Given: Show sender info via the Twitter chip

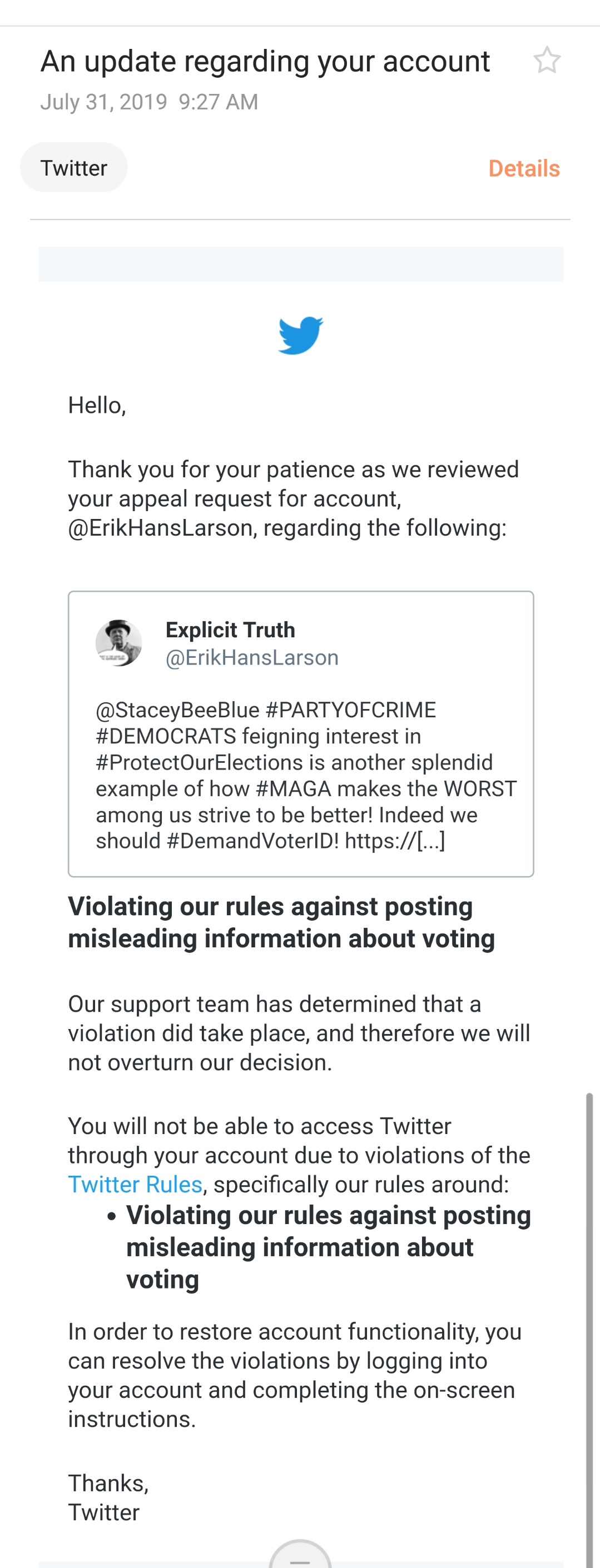Looking at the screenshot, I should 74,168.
